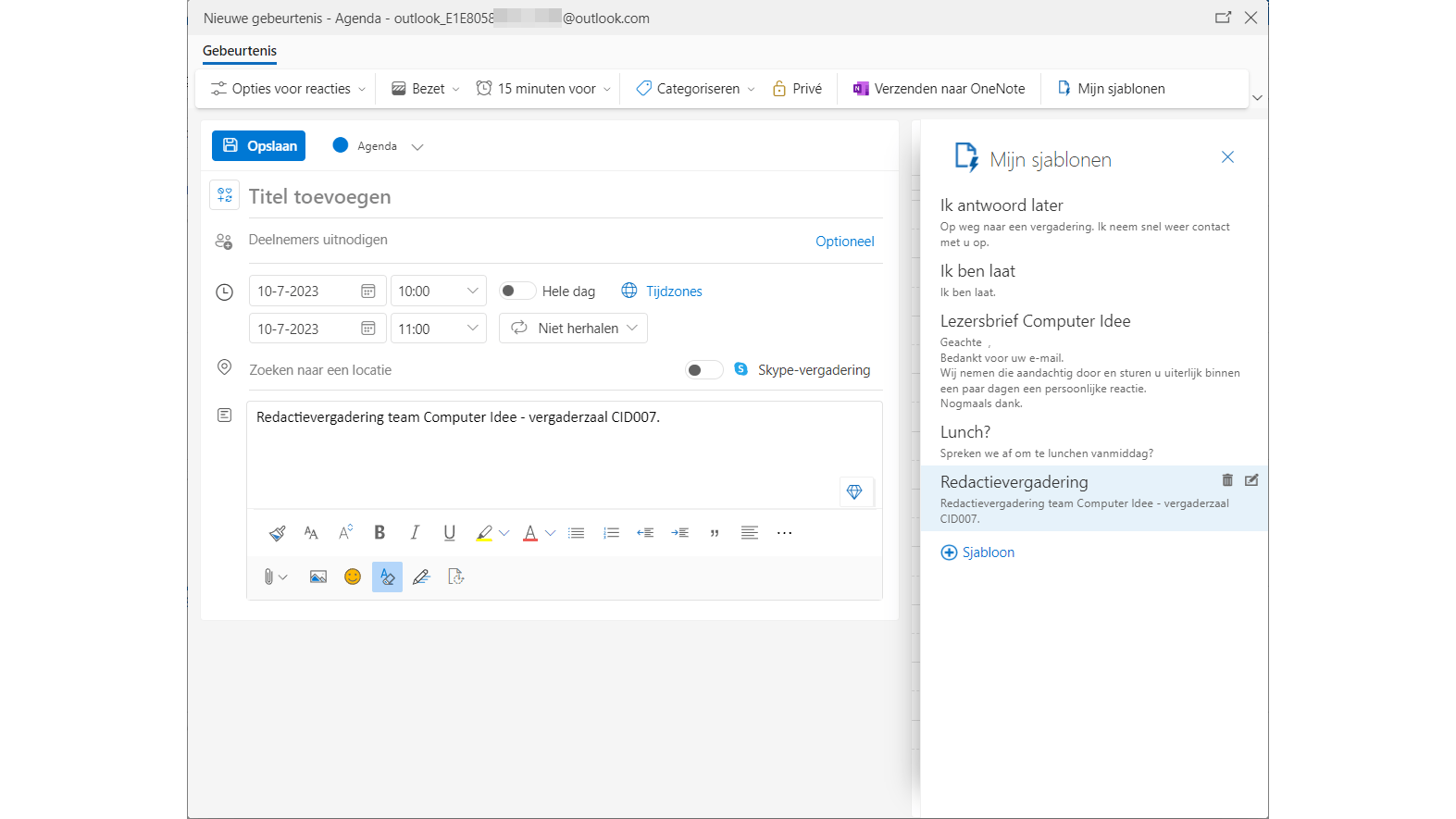Apply the yellow highlight color

click(484, 533)
